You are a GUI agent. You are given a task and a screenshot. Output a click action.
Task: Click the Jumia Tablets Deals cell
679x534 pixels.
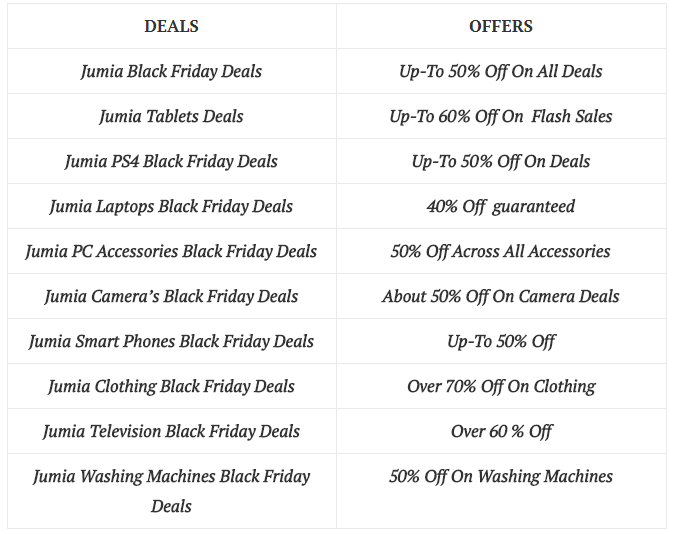(x=171, y=116)
